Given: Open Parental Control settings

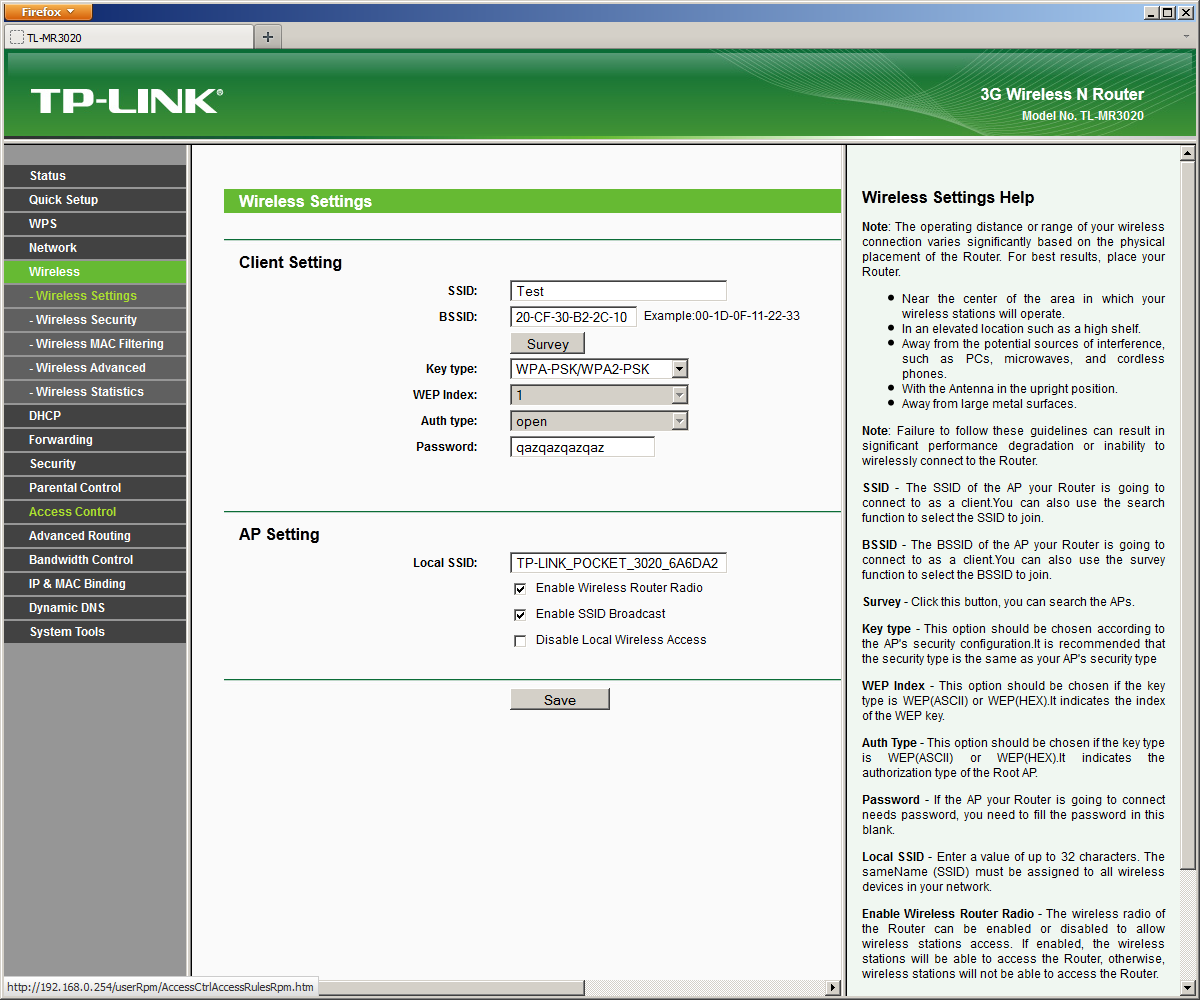Looking at the screenshot, I should [95, 488].
